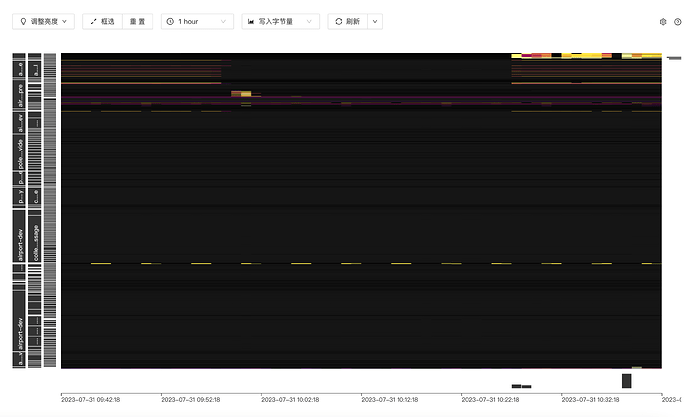Open the 1 hour time range dropdown

click(x=197, y=21)
